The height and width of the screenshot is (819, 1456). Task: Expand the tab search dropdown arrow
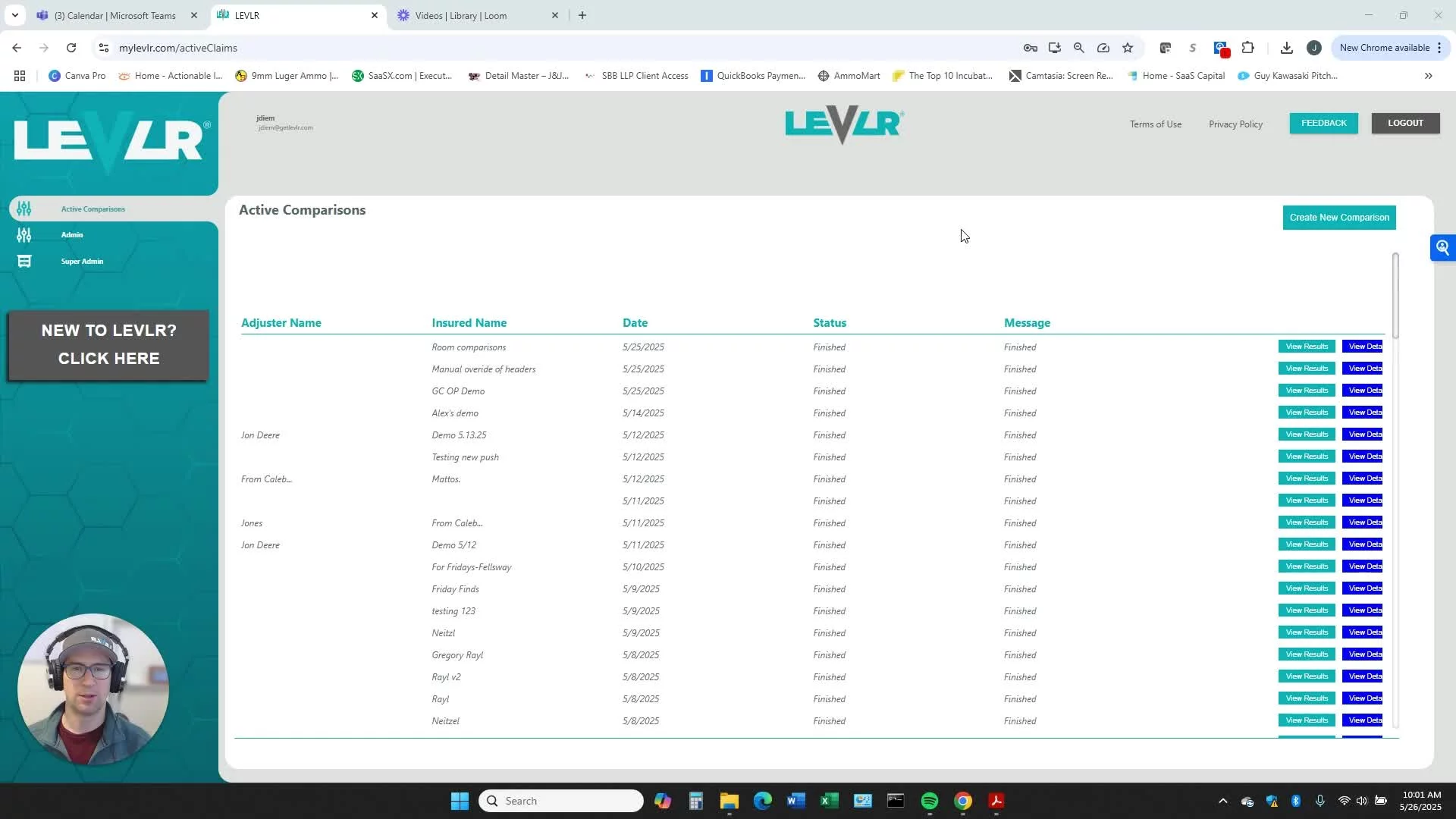click(x=14, y=15)
